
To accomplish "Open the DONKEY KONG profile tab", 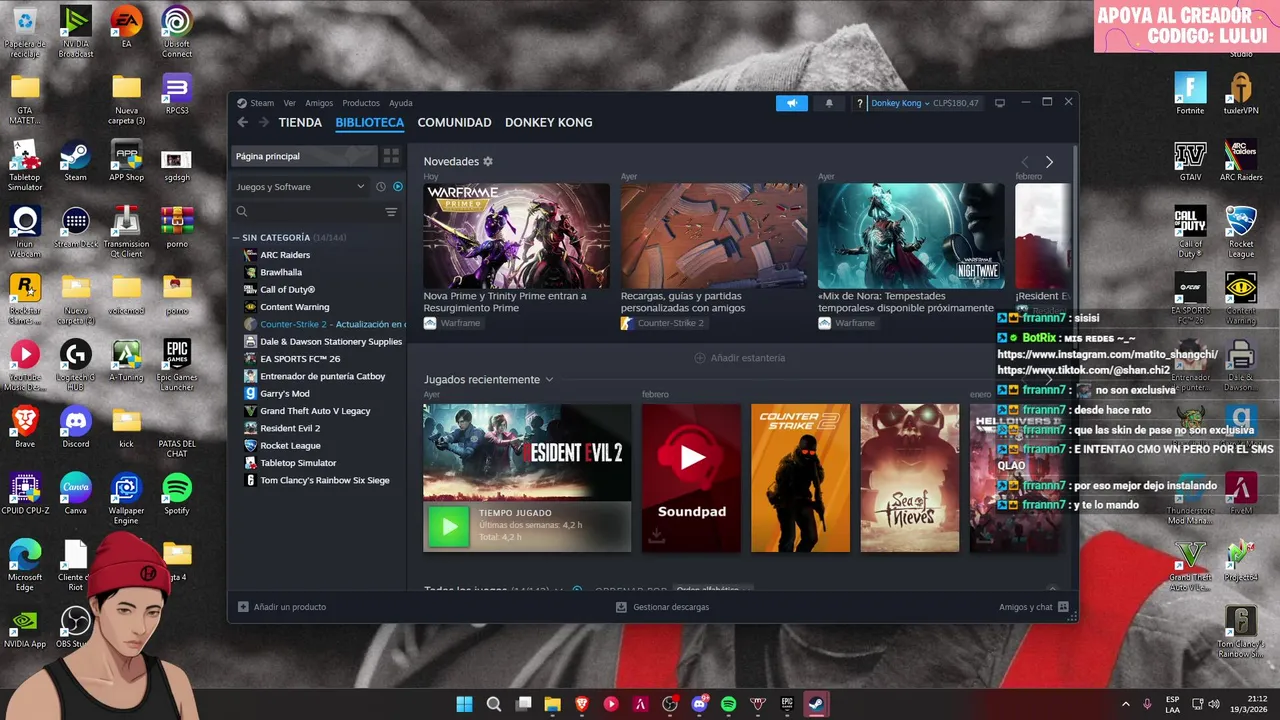I will [548, 122].
